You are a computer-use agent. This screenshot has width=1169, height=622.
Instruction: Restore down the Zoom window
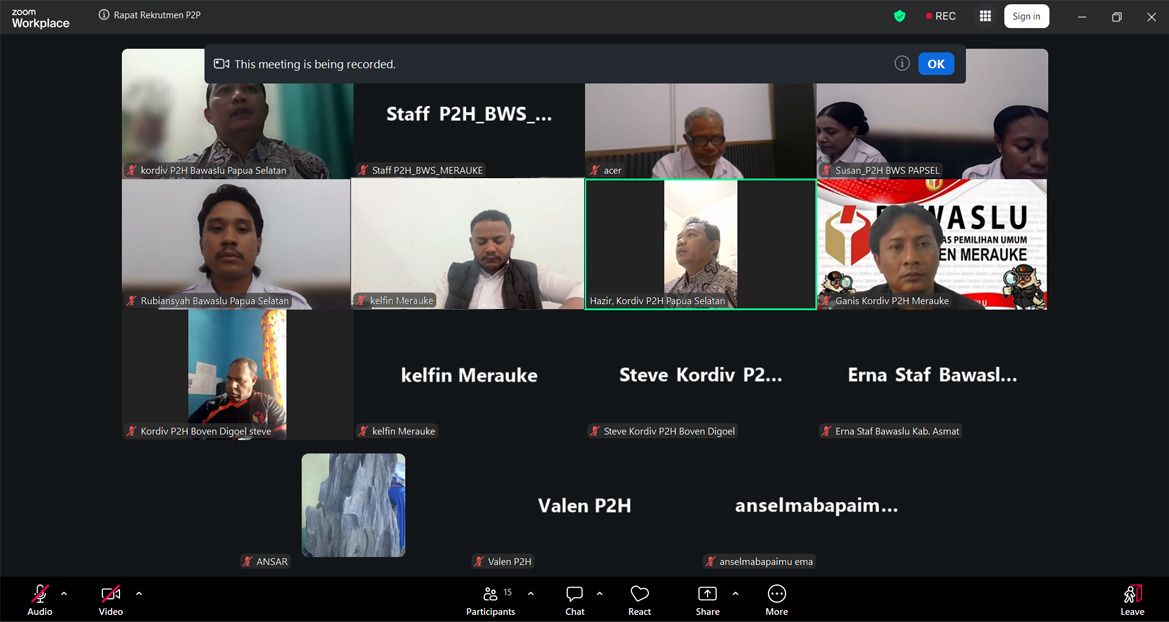(x=1116, y=16)
